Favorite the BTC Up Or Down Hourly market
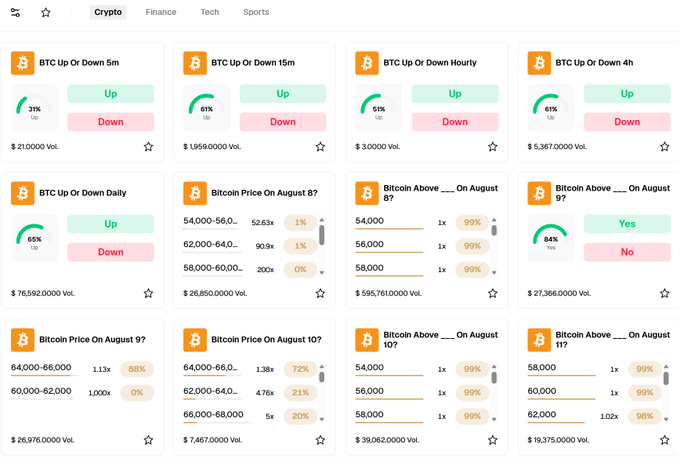The width and height of the screenshot is (680, 462). [x=492, y=147]
